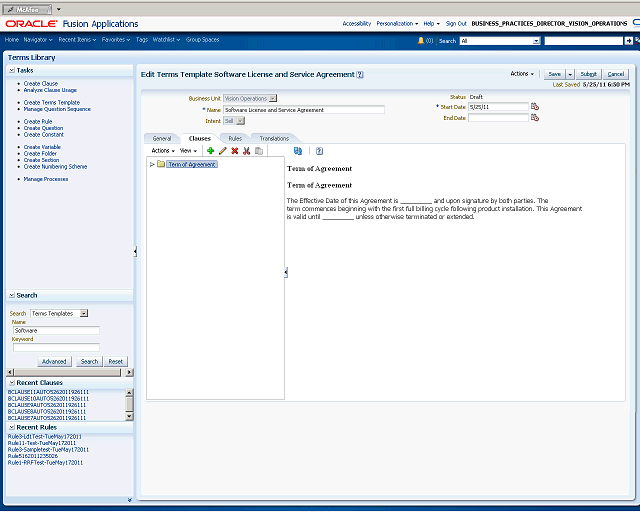The width and height of the screenshot is (640, 512).
Task: Click the Manage Processes link
Action: click(46, 179)
